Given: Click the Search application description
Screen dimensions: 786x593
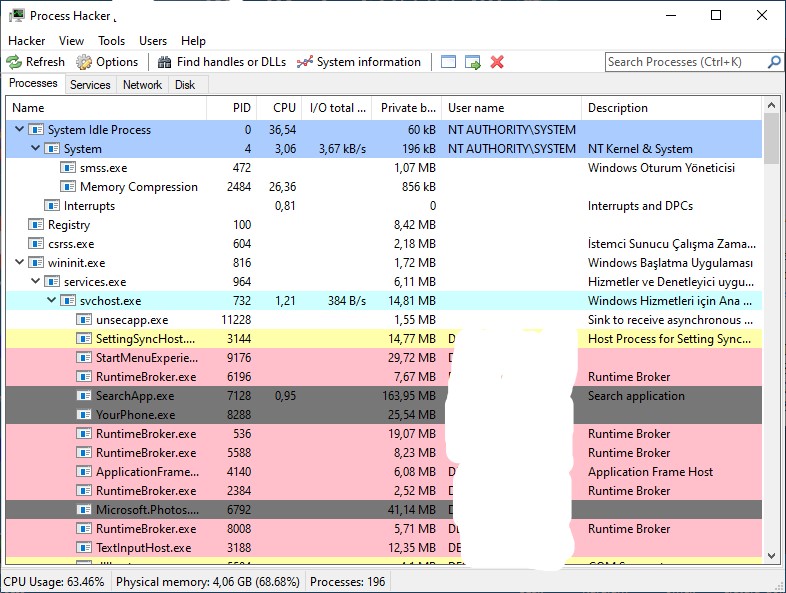Looking at the screenshot, I should point(636,396).
